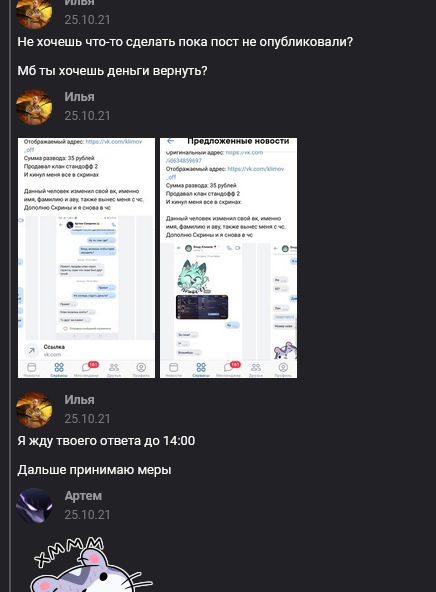This screenshot has width=436, height=592.
Task: Open Илья's avatar above the 14:00 message
Action: click(34, 410)
